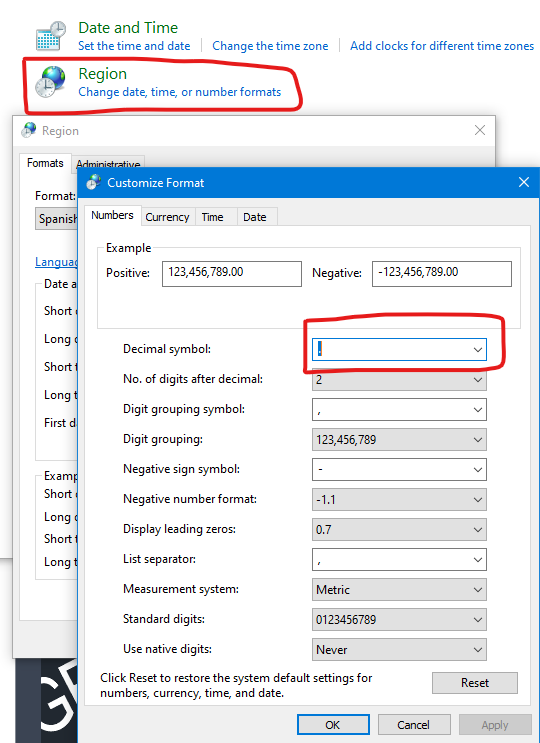
Task: Confirm with the OK button
Action: coord(333,725)
